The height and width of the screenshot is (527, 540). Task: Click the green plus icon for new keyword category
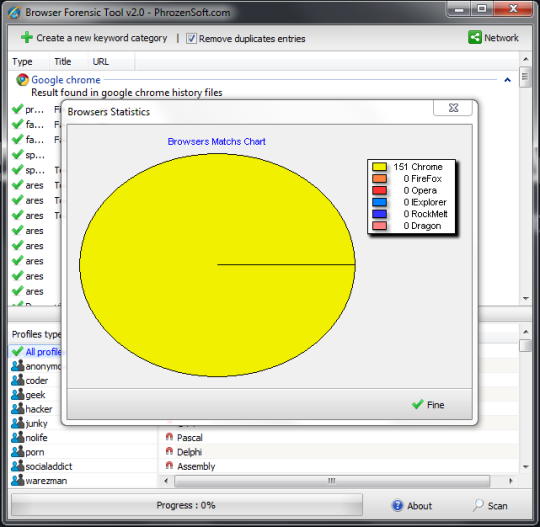pyautogui.click(x=27, y=38)
